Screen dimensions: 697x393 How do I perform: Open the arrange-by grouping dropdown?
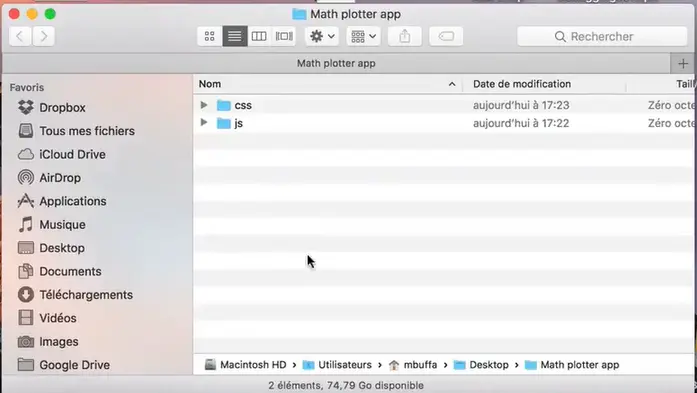pos(364,36)
